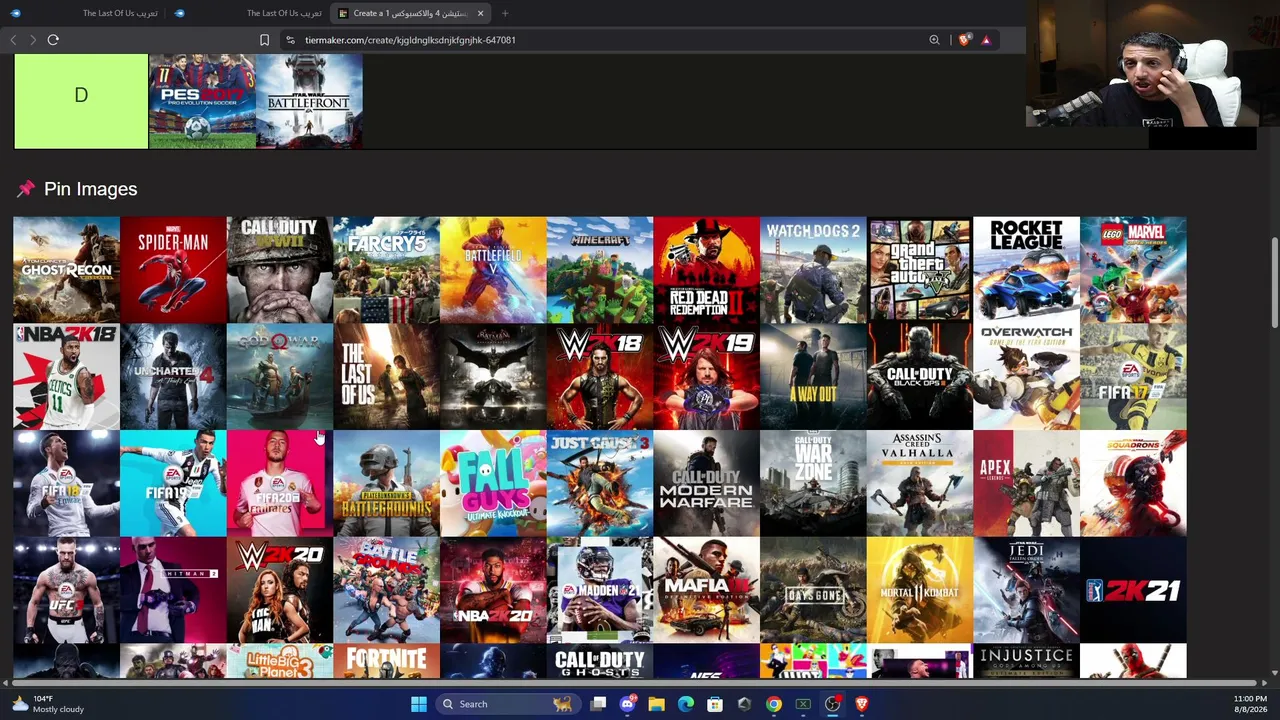Open OBS Studio from the taskbar
The image size is (1280, 720).
pos(832,704)
